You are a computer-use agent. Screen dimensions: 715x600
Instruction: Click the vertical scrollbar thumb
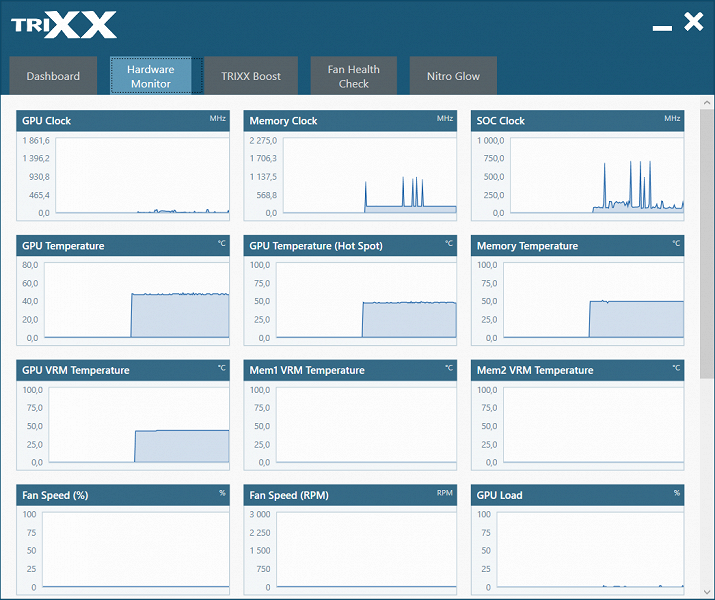(x=707, y=243)
